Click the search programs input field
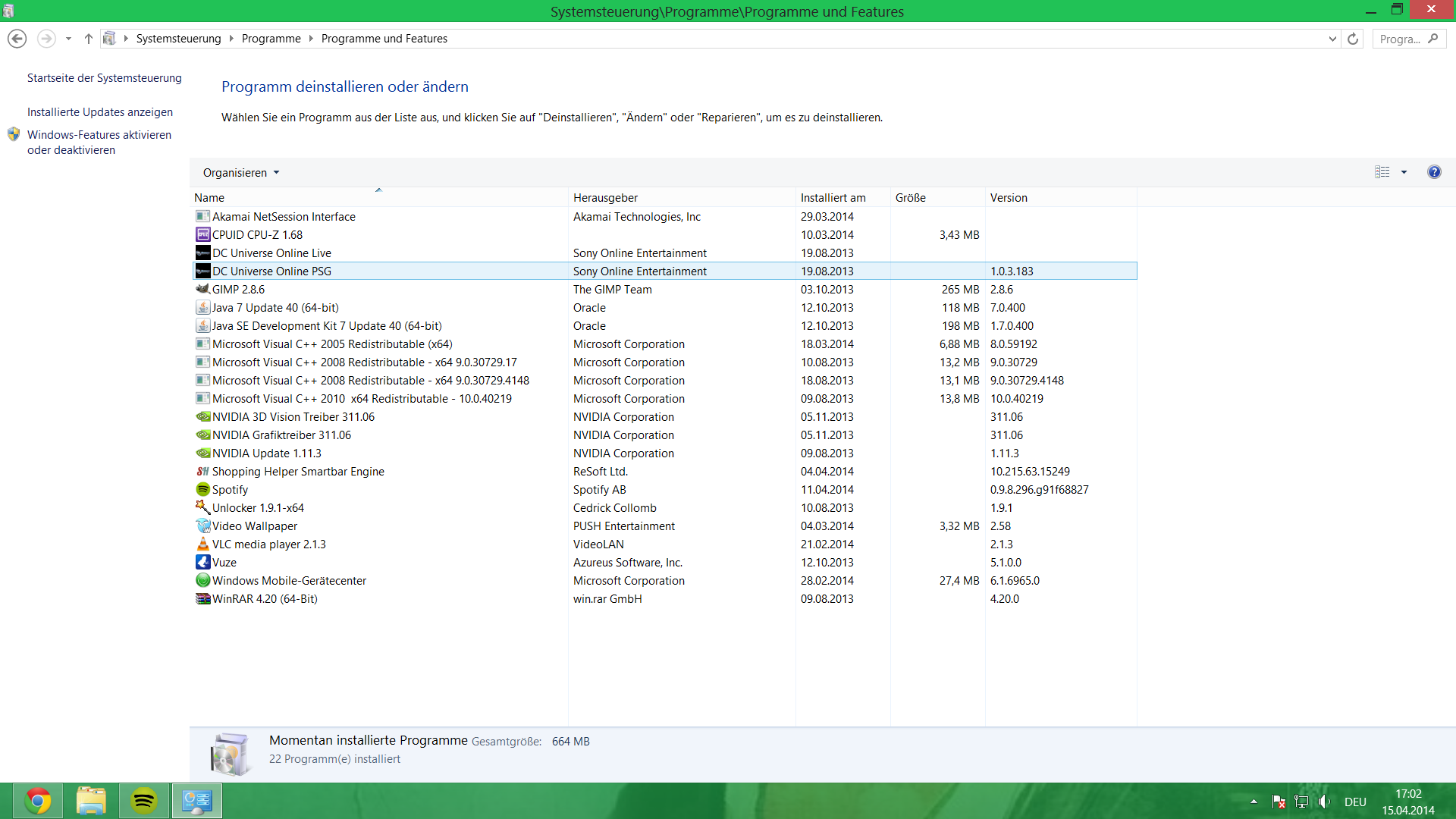The image size is (1456, 819). pos(1400,39)
